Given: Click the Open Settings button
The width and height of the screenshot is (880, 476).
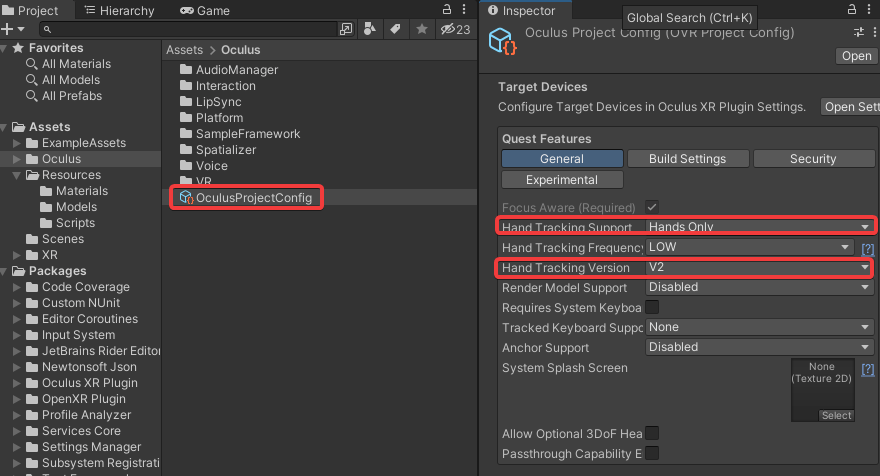Looking at the screenshot, I should pos(850,107).
